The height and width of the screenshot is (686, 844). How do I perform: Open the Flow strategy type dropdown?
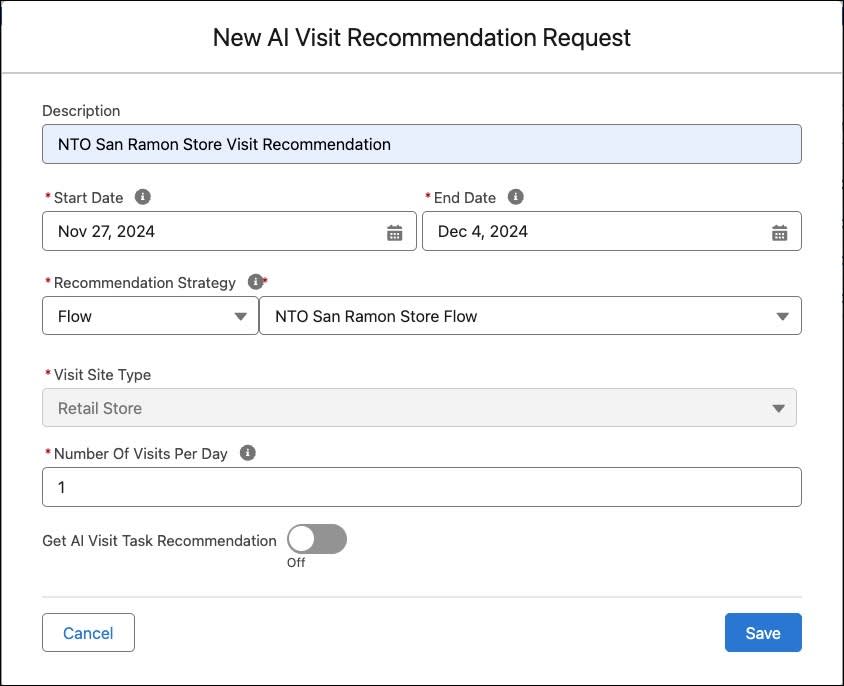point(150,316)
